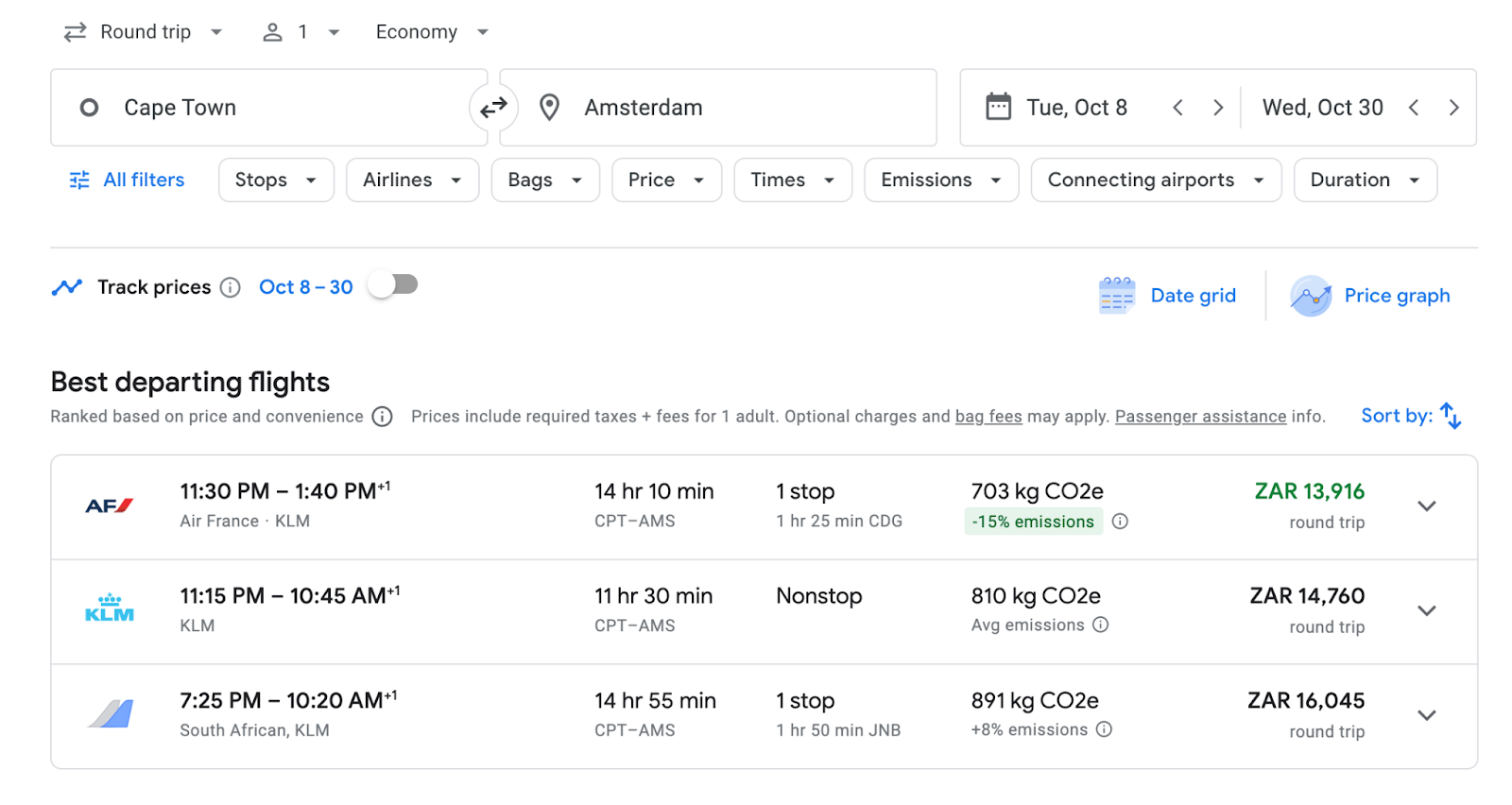Image resolution: width=1512 pixels, height=805 pixels.
Task: Open the Duration filter dropdown
Action: [x=1366, y=180]
